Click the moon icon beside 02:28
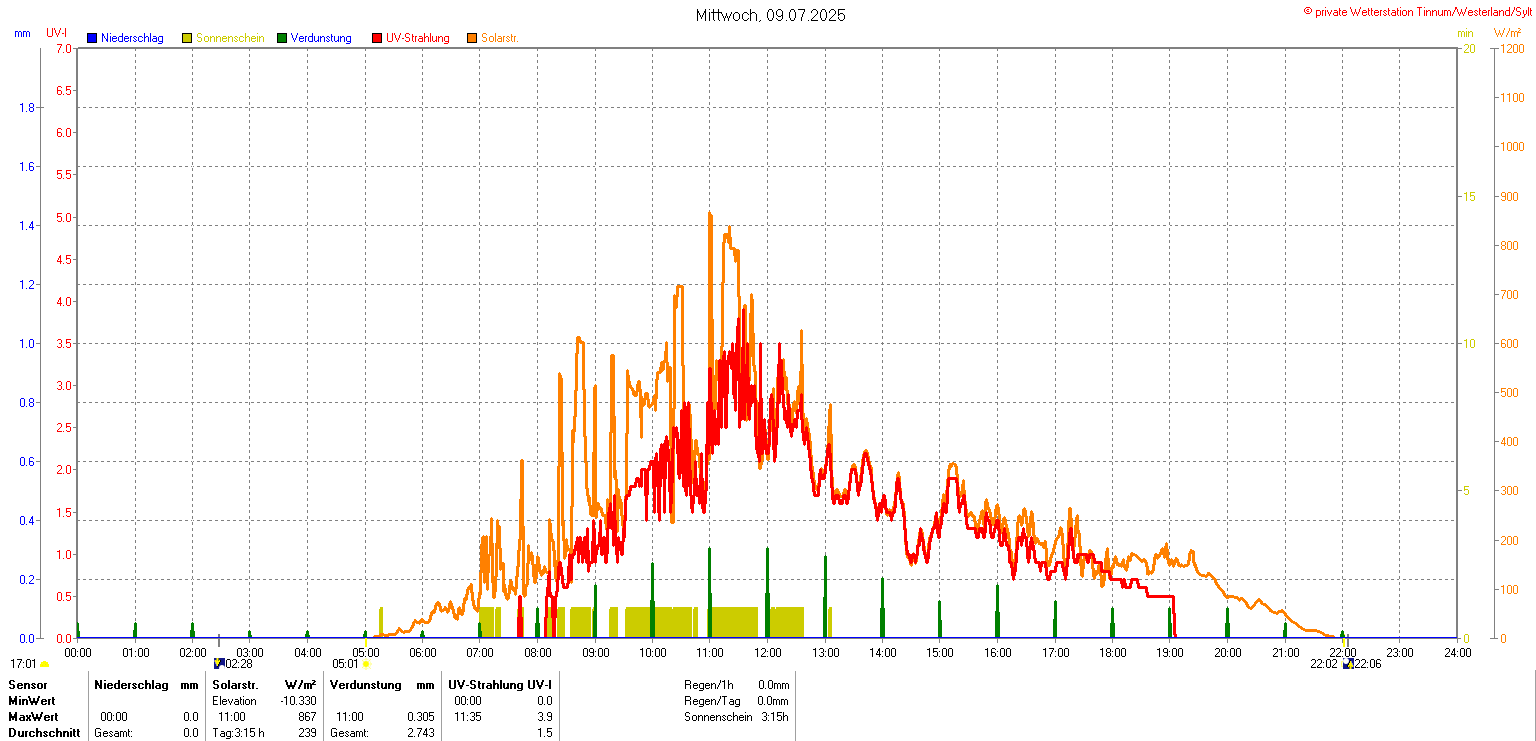The width and height of the screenshot is (1536, 741). point(219,663)
